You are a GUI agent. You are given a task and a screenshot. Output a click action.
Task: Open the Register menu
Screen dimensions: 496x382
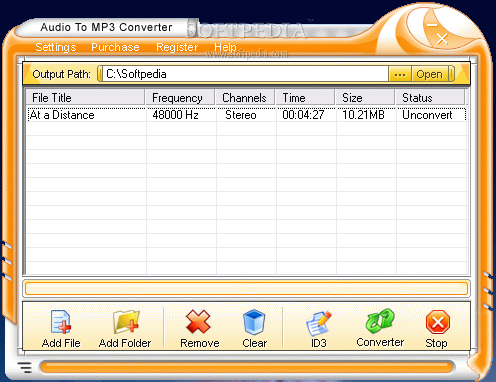point(177,47)
